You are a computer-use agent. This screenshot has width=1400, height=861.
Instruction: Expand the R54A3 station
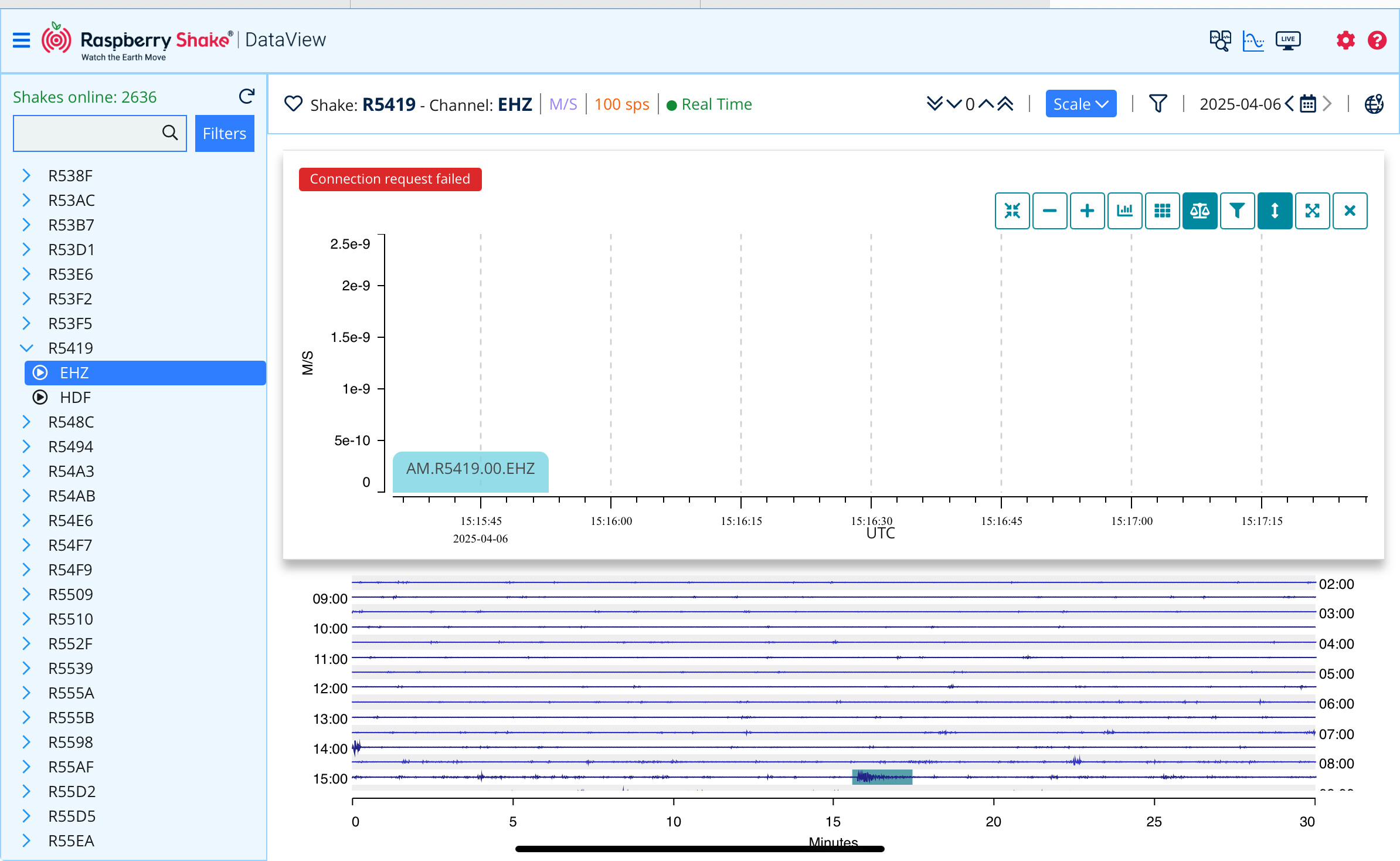coord(26,471)
